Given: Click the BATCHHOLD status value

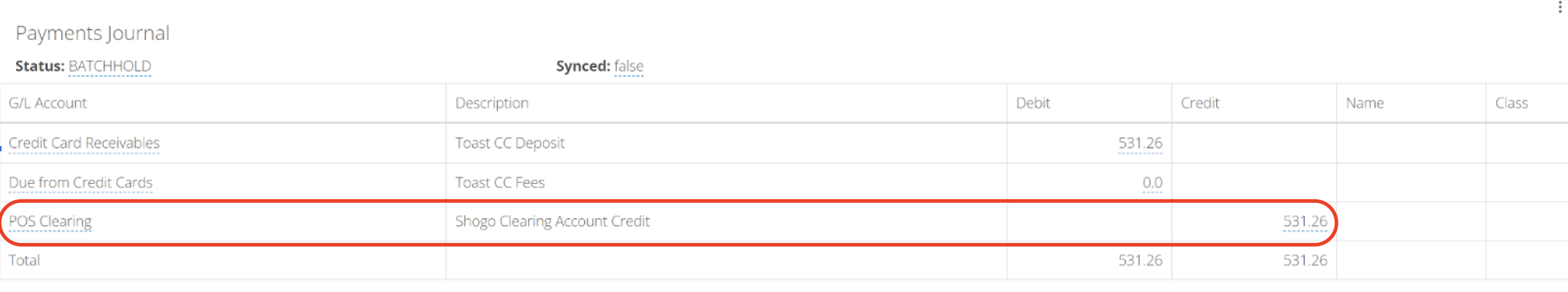Looking at the screenshot, I should (110, 66).
